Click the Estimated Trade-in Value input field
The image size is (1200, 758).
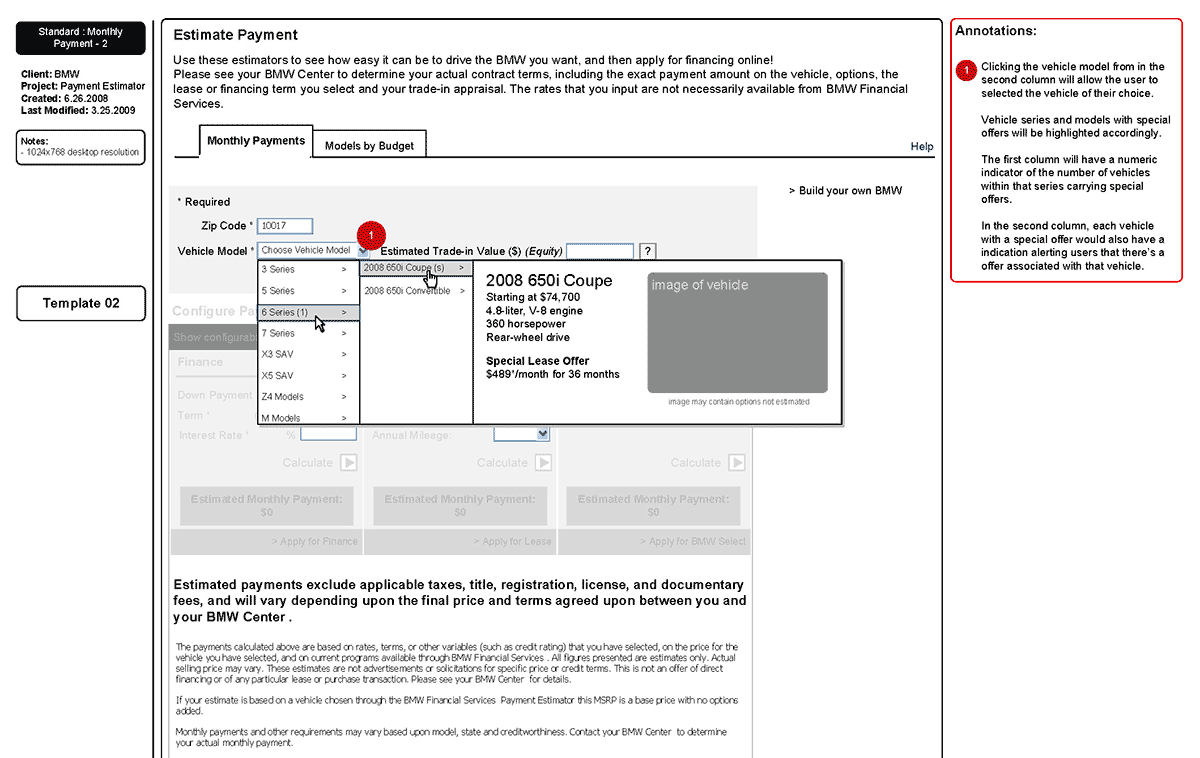[x=600, y=251]
